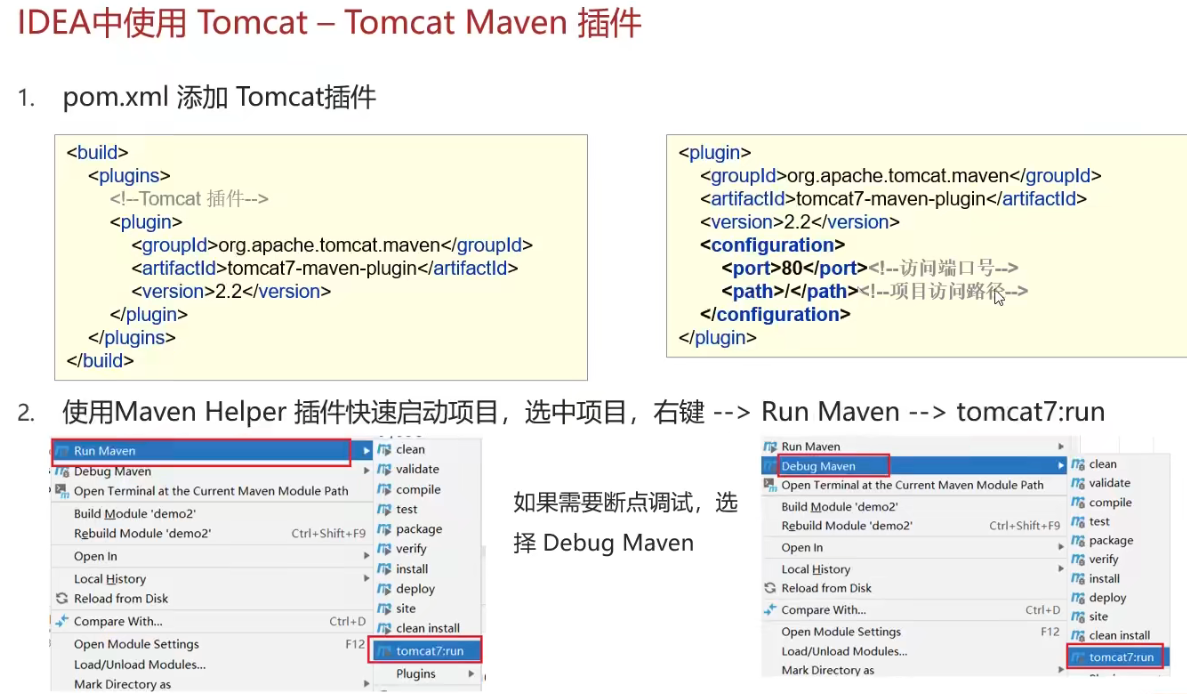Image resolution: width=1187 pixels, height=694 pixels.
Task: Expand arrow on highlighted Run Maven entry
Action: [366, 451]
